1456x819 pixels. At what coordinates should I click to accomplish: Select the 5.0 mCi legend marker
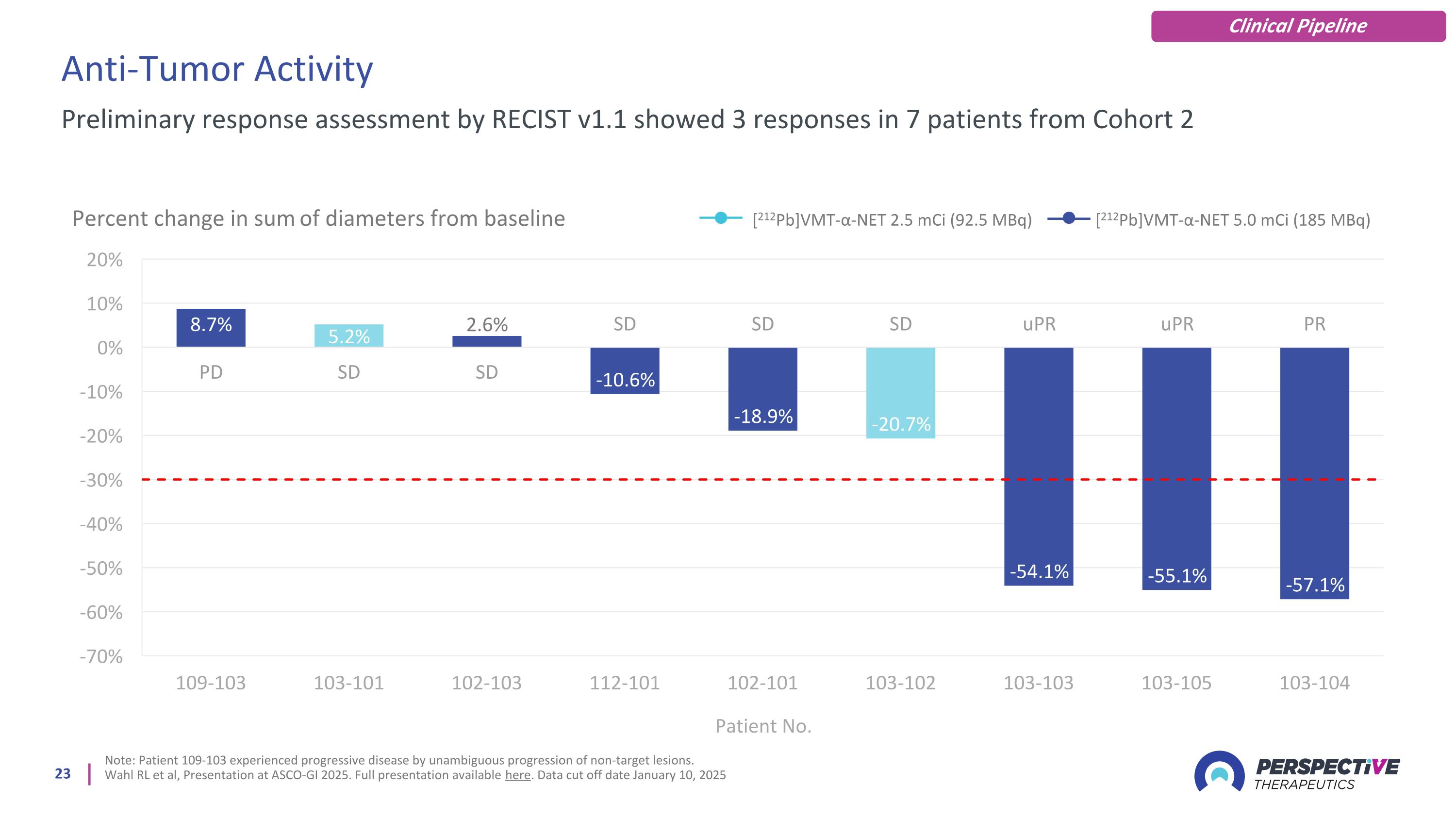tap(1068, 217)
